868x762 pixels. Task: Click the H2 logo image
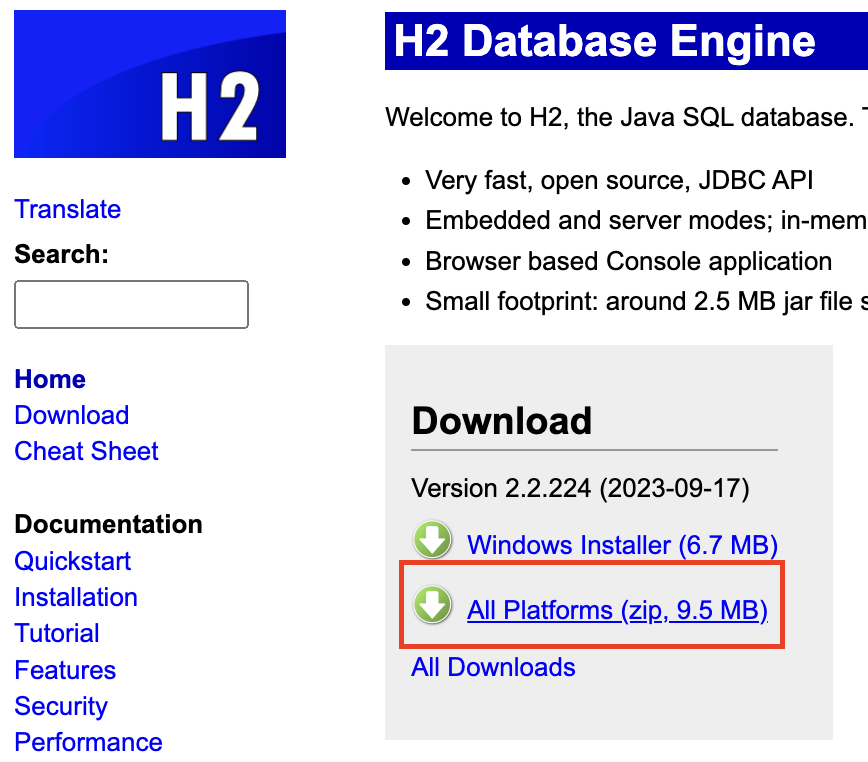[150, 84]
